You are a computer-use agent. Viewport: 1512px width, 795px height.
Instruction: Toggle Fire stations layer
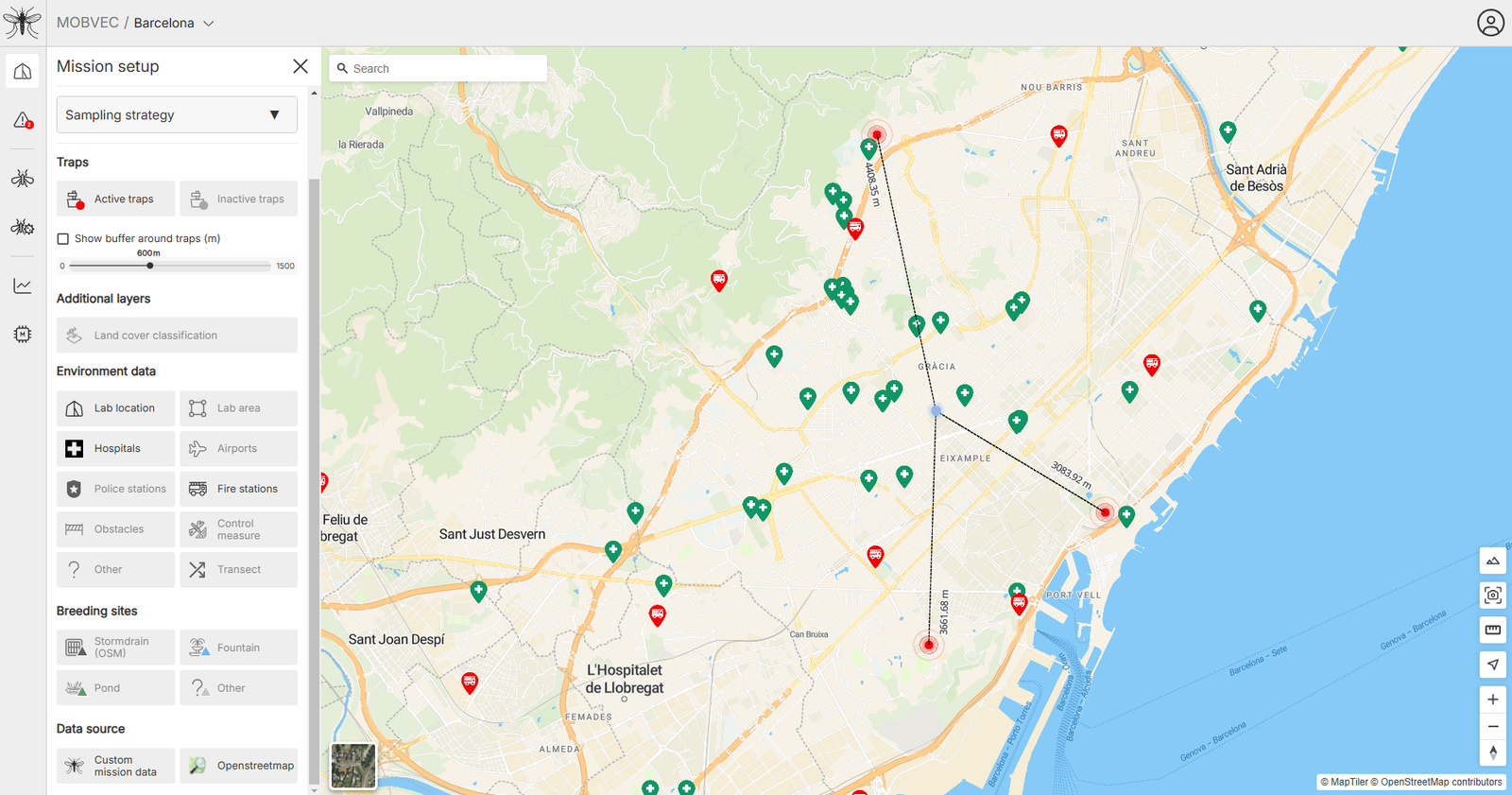(x=238, y=489)
